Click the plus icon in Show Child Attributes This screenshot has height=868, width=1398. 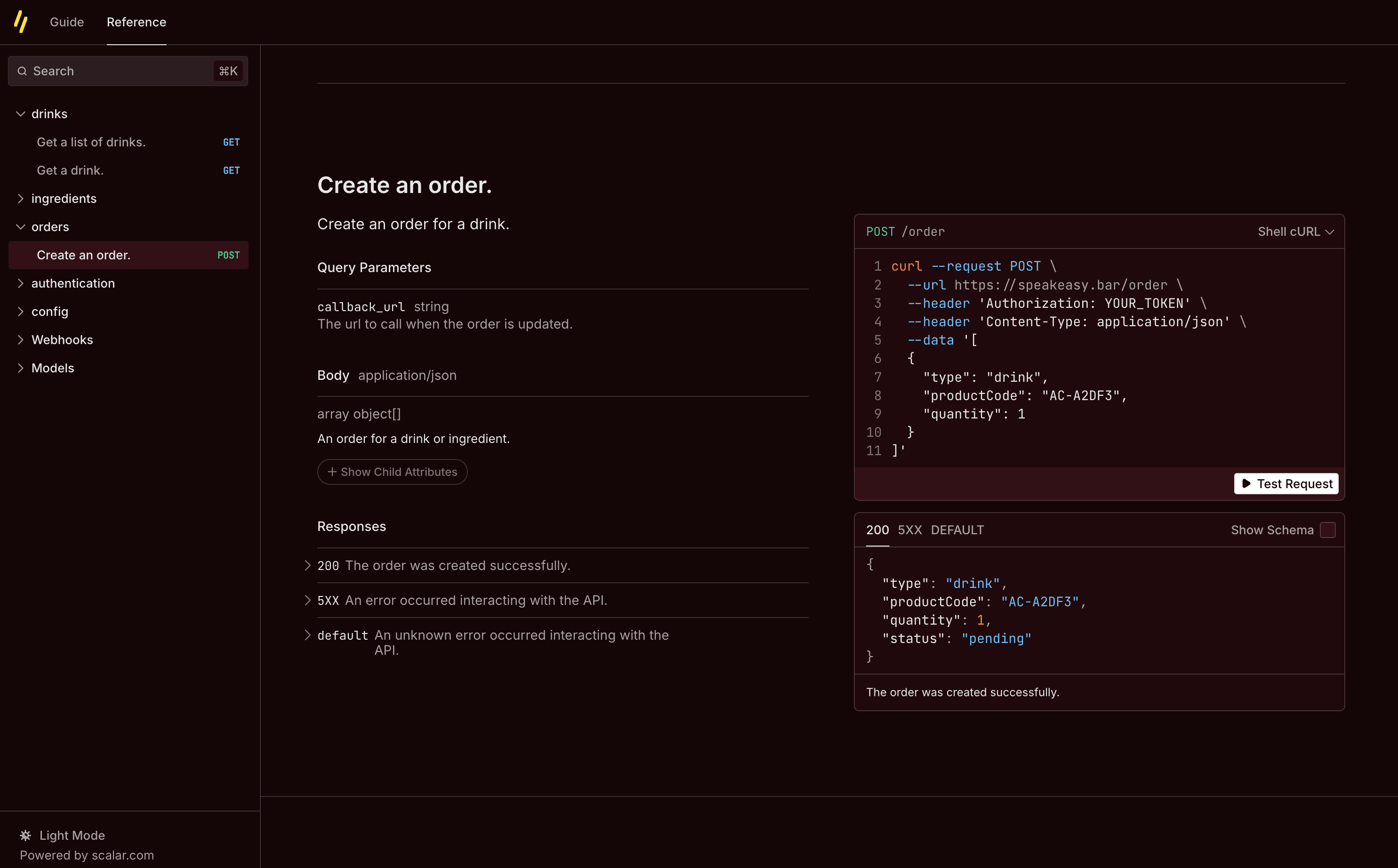pyautogui.click(x=332, y=472)
